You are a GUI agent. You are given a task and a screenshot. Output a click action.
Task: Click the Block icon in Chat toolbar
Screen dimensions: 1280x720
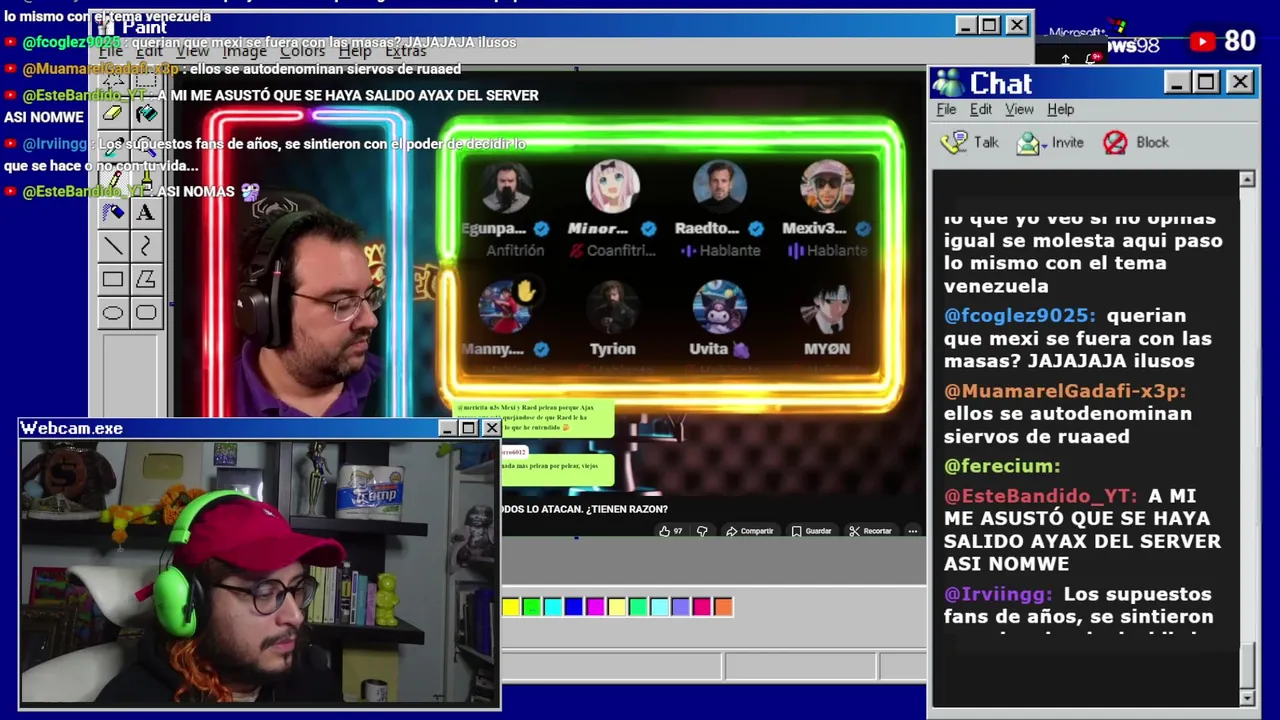[1115, 142]
